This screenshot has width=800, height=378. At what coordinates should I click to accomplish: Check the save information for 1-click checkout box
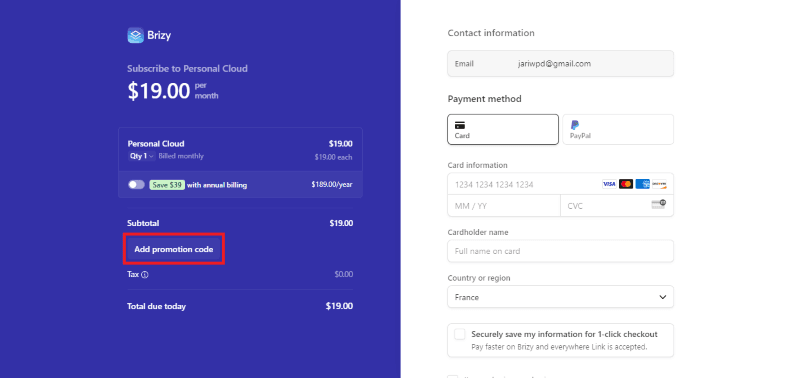click(x=460, y=334)
